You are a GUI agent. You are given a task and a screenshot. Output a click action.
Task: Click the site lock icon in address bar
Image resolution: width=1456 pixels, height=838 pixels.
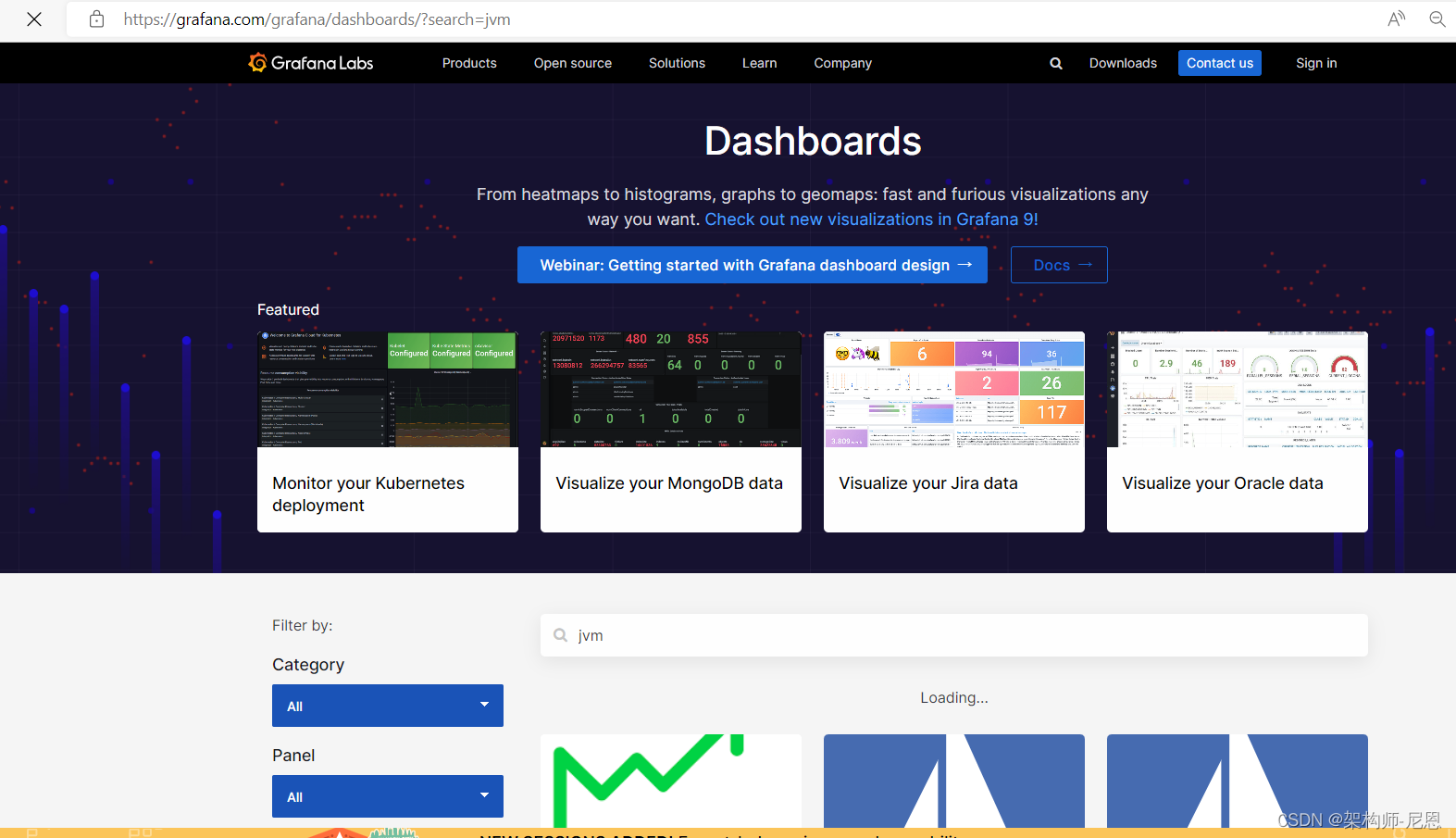click(x=96, y=19)
